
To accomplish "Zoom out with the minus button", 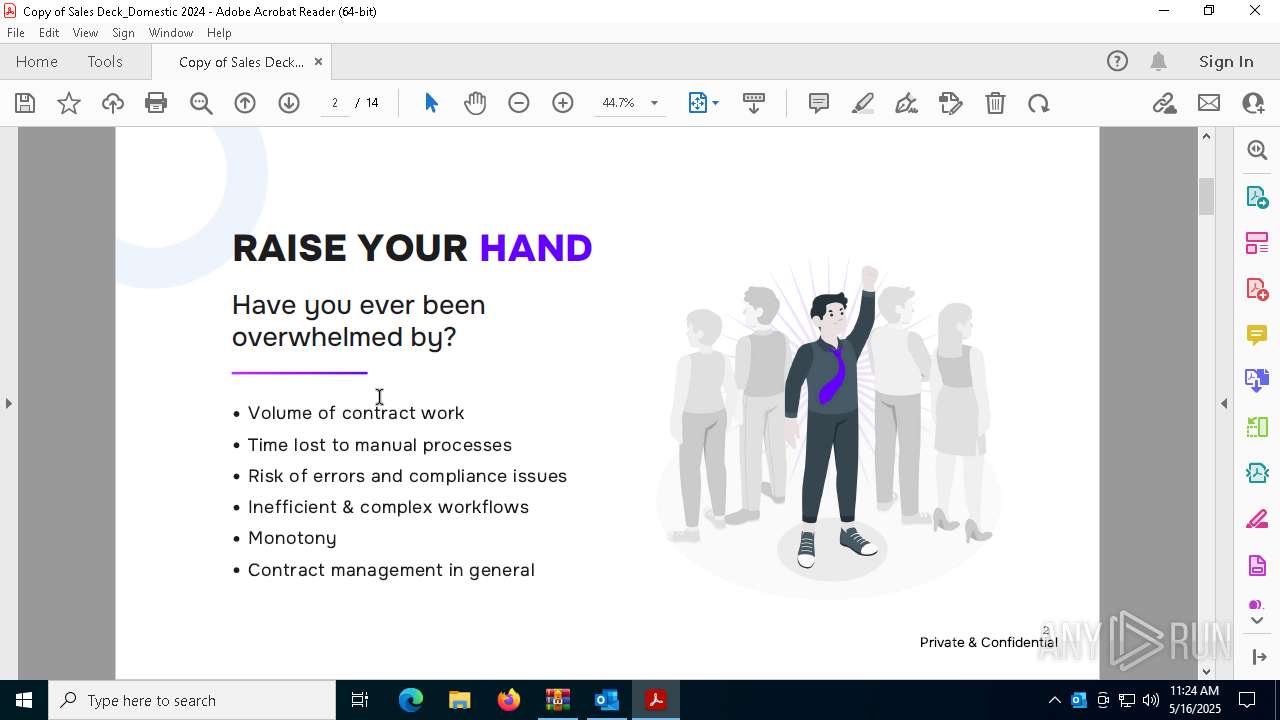I will [519, 103].
